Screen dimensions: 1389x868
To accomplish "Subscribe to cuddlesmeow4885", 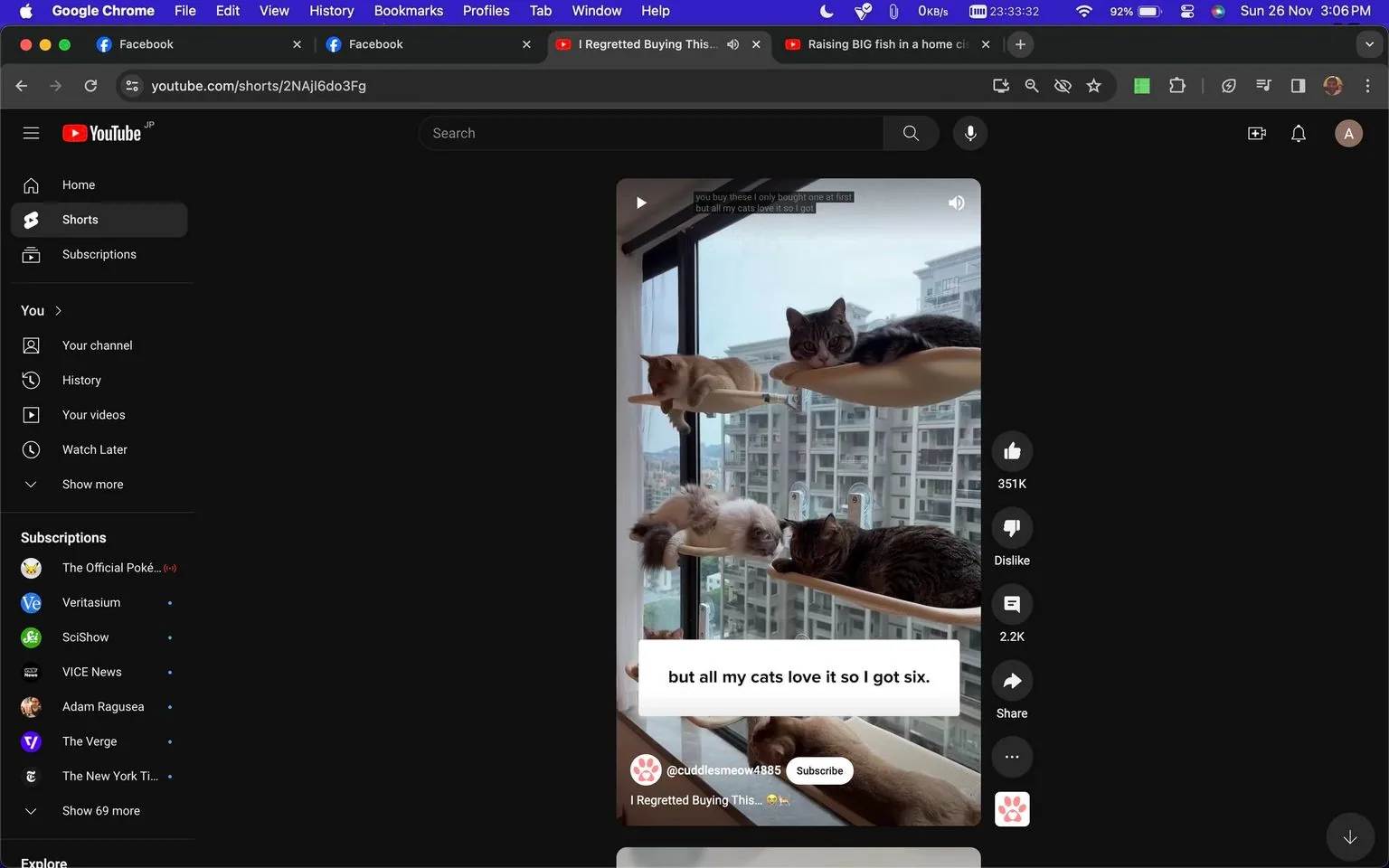I will tap(818, 770).
